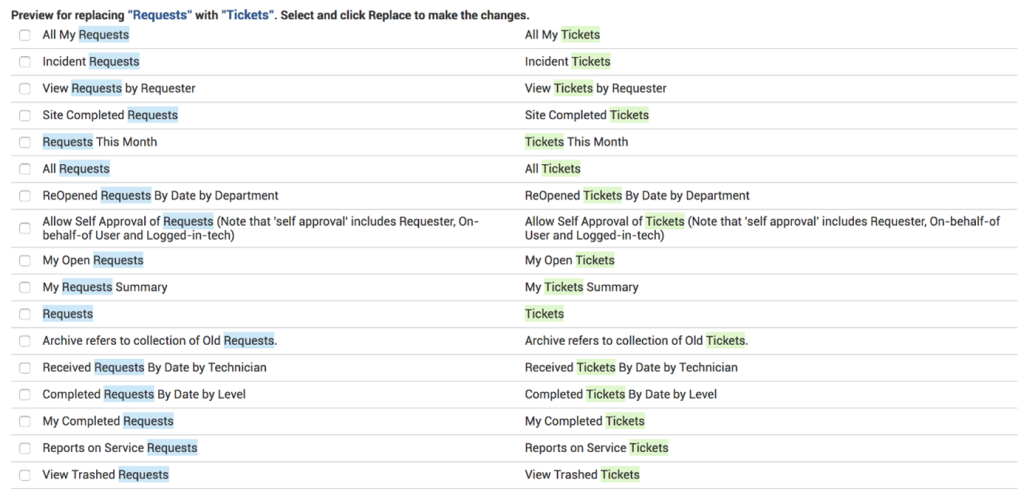
Task: Click the preview text All My Tickets
Action: 562,35
